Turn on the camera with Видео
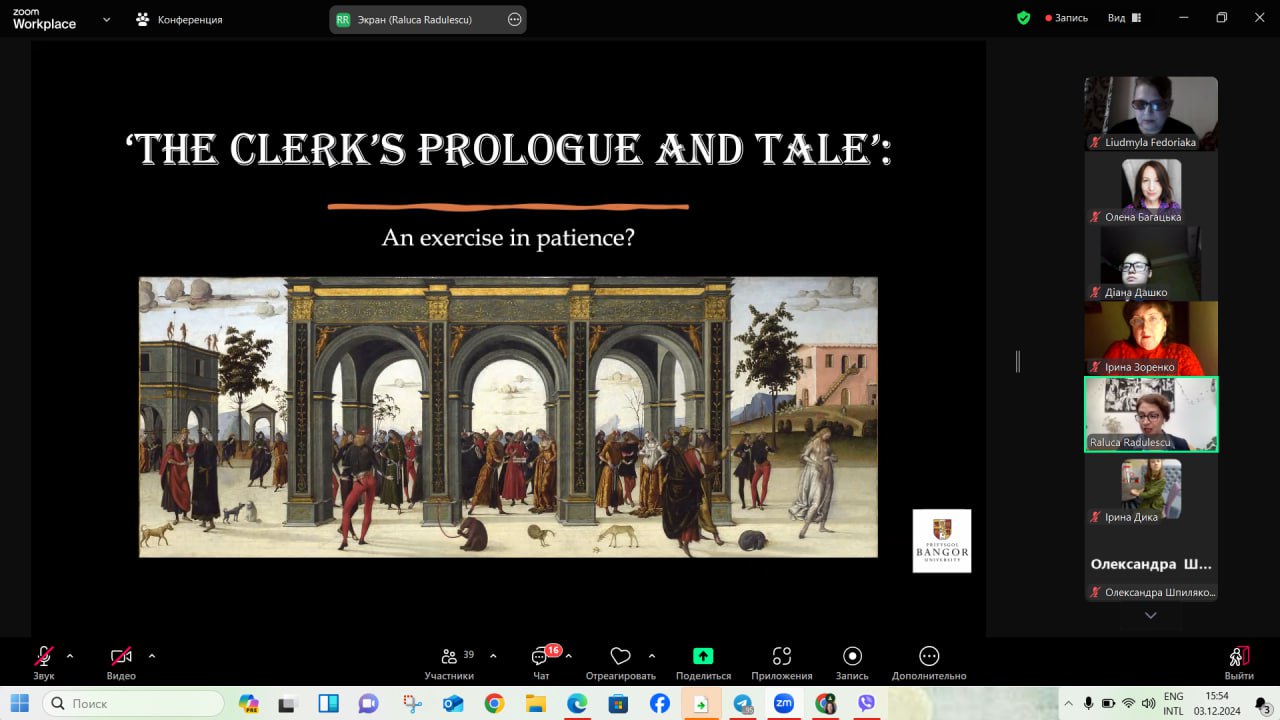1280x720 pixels. (x=121, y=662)
